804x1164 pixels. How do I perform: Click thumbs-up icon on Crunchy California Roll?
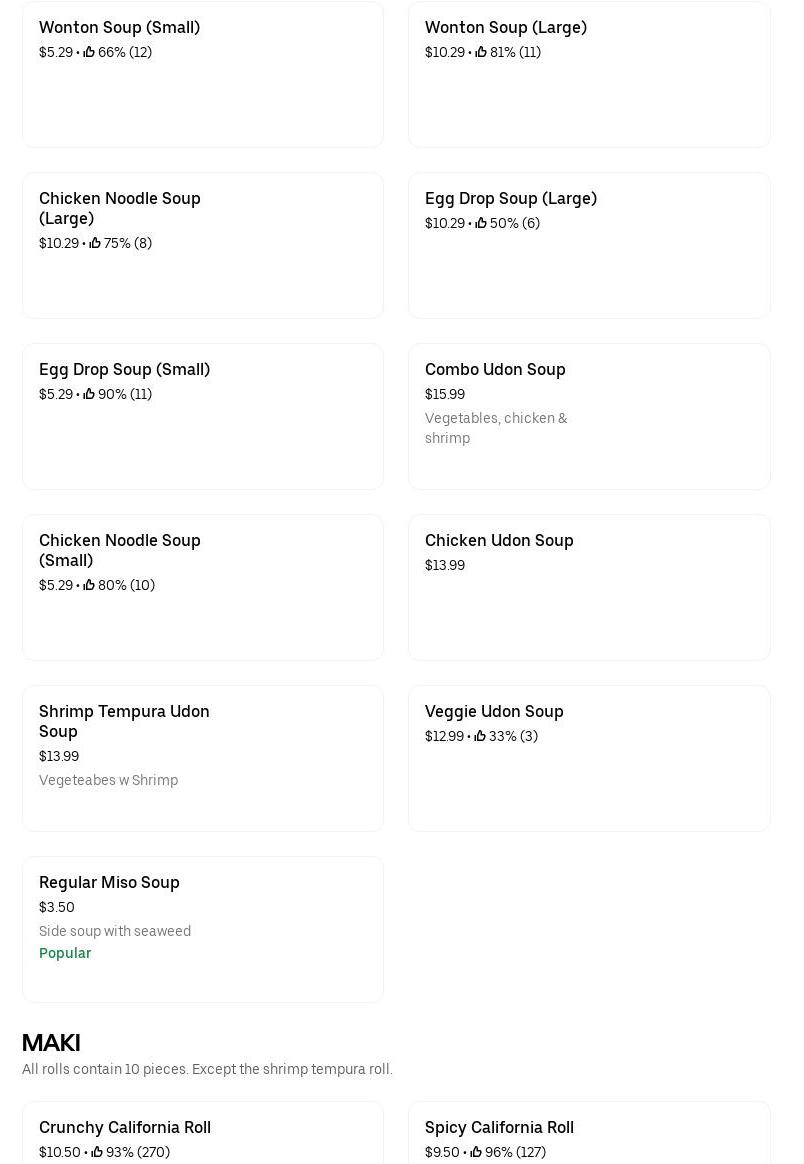pyautogui.click(x=97, y=1152)
